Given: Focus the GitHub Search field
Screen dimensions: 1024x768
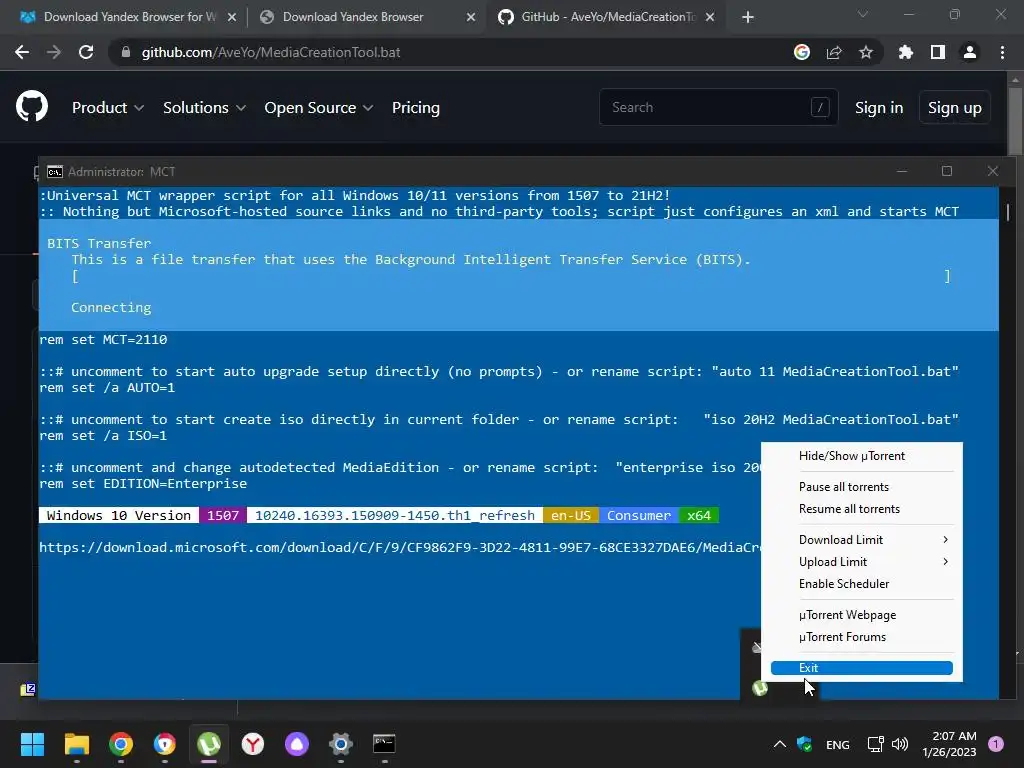Looking at the screenshot, I should (718, 107).
